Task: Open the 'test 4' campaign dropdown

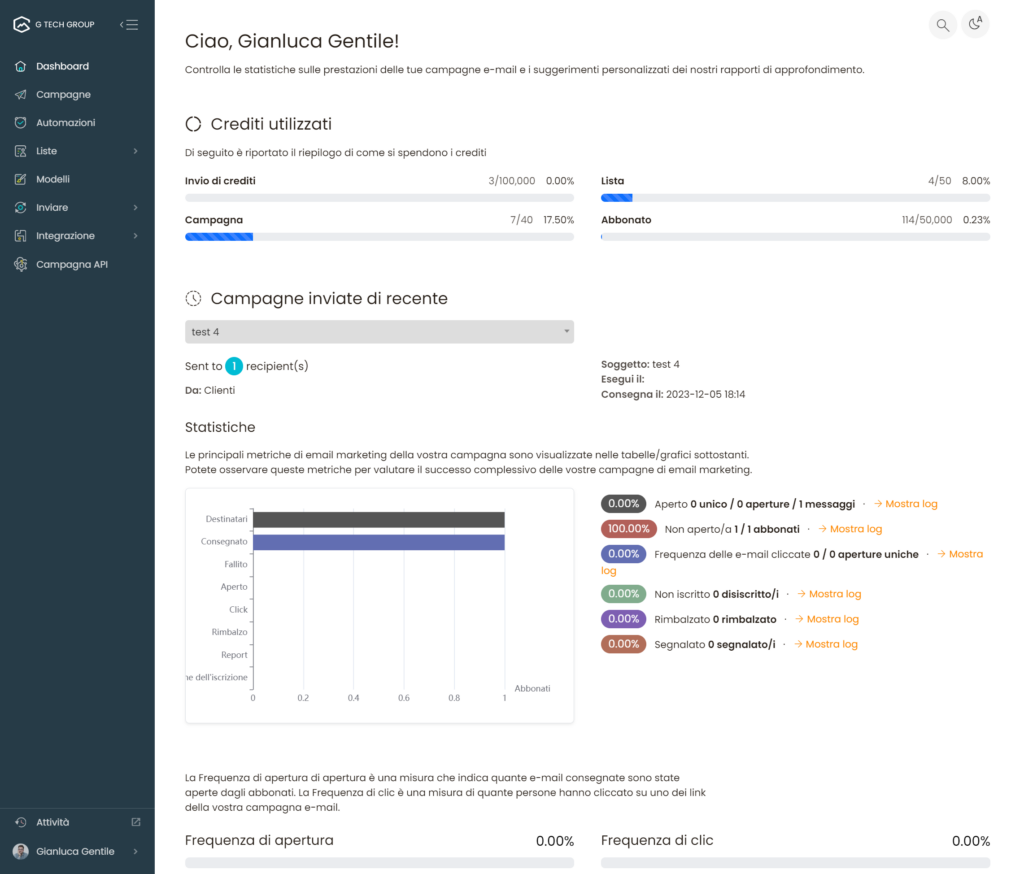Action: (x=379, y=331)
